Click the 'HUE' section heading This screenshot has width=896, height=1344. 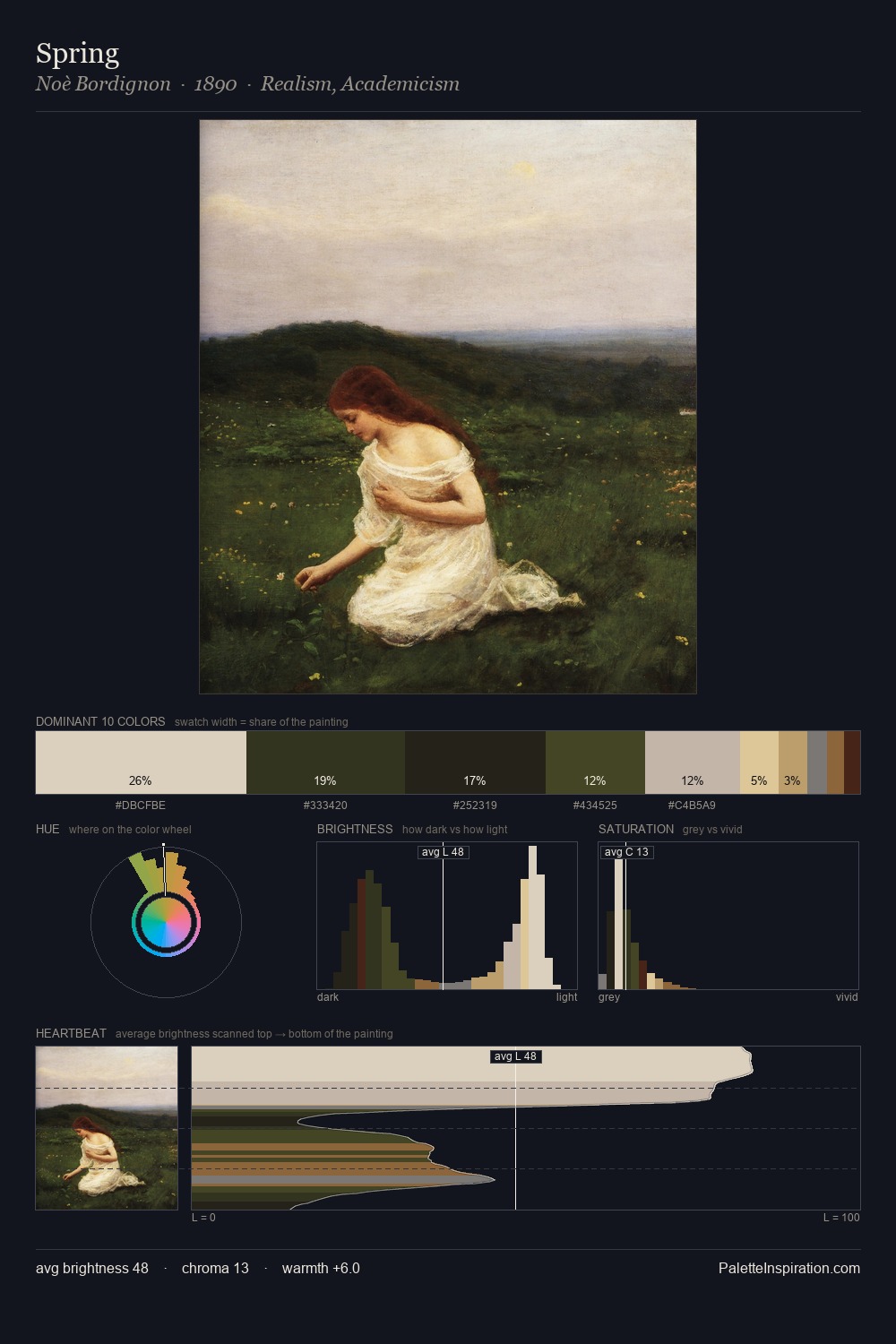[47, 829]
